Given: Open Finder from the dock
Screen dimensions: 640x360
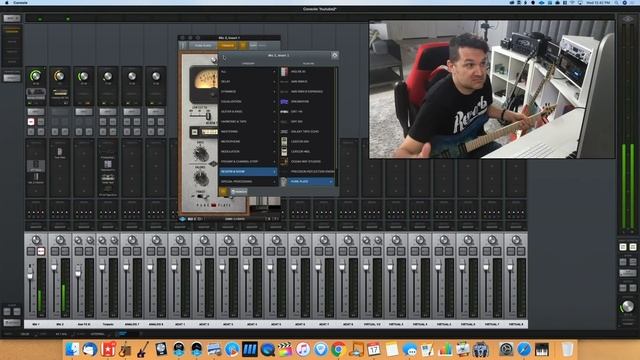Looking at the screenshot, I should coord(73,349).
